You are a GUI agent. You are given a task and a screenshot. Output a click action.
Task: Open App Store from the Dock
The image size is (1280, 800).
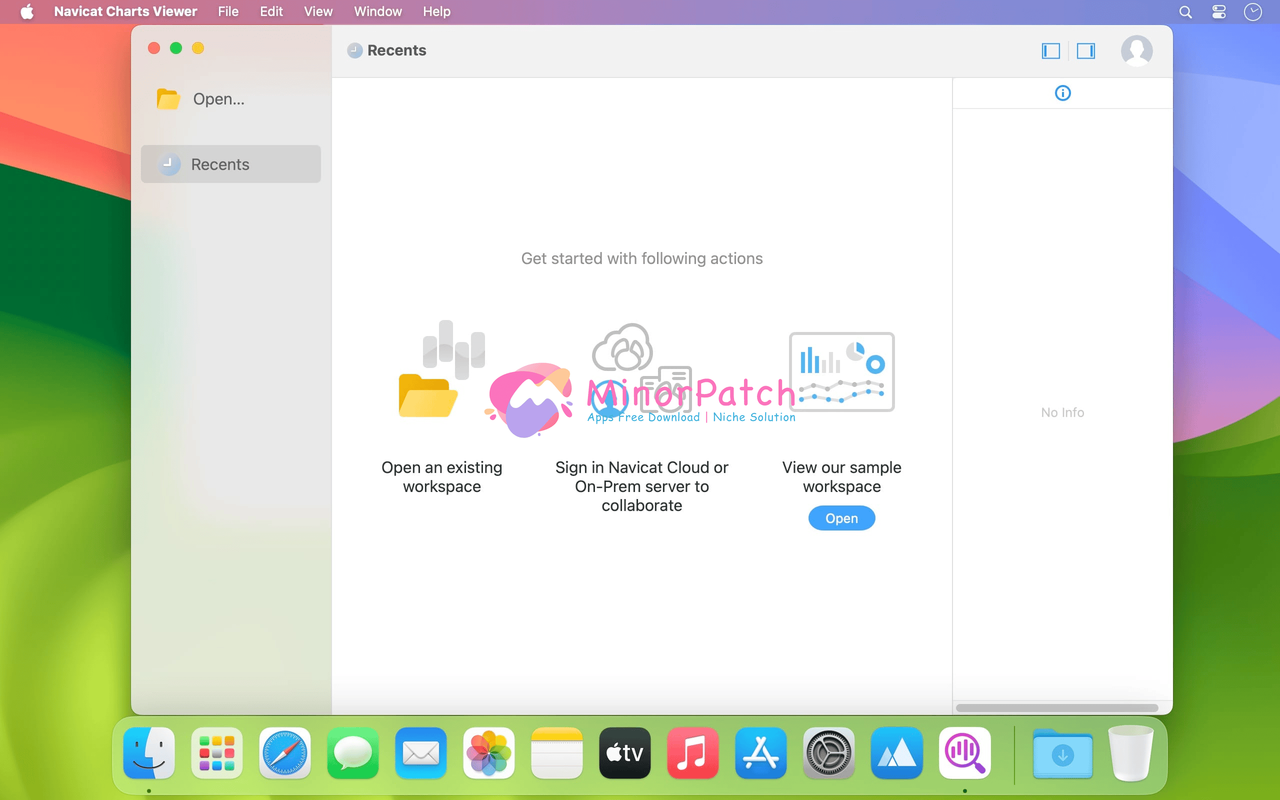tap(761, 753)
